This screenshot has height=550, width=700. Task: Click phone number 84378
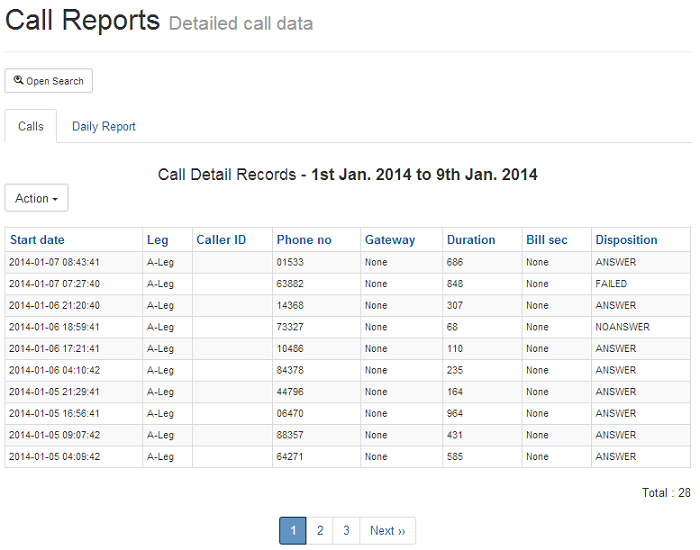(290, 370)
